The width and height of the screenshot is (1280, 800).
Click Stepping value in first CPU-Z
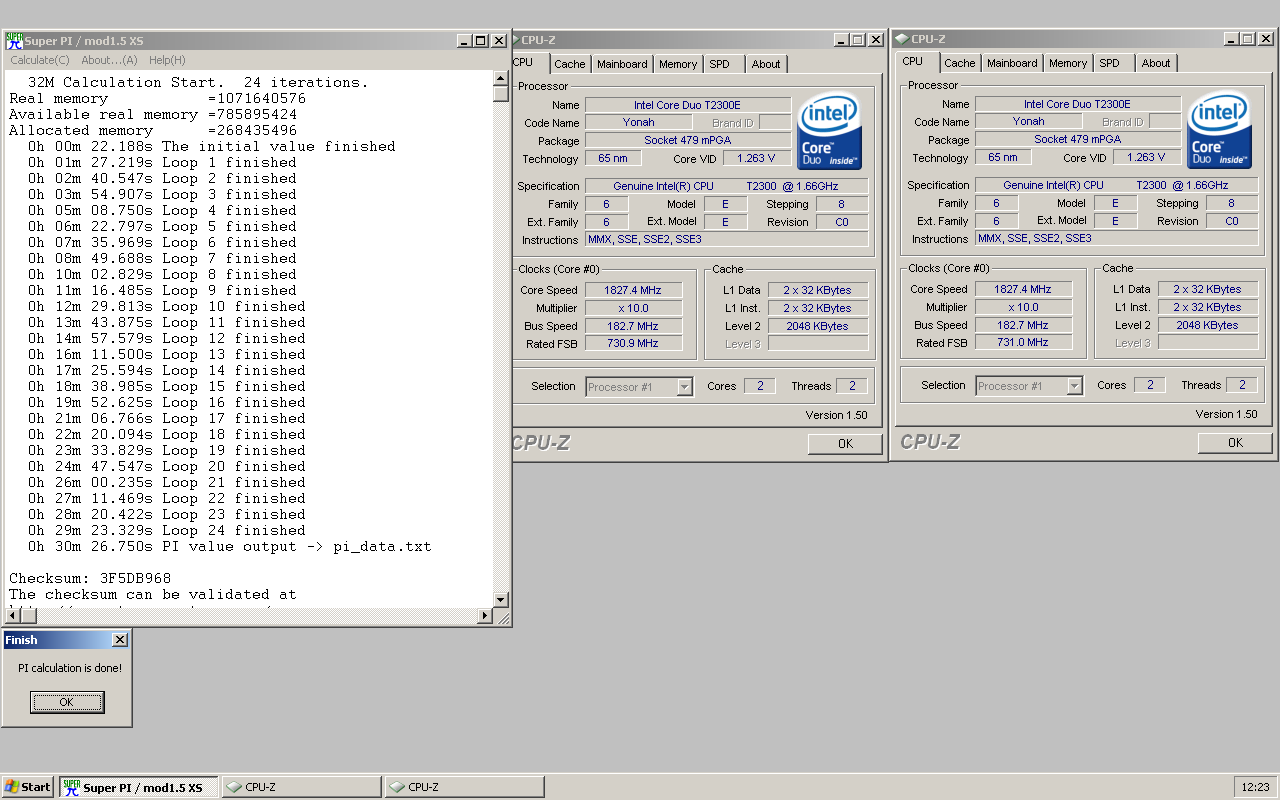tap(841, 204)
